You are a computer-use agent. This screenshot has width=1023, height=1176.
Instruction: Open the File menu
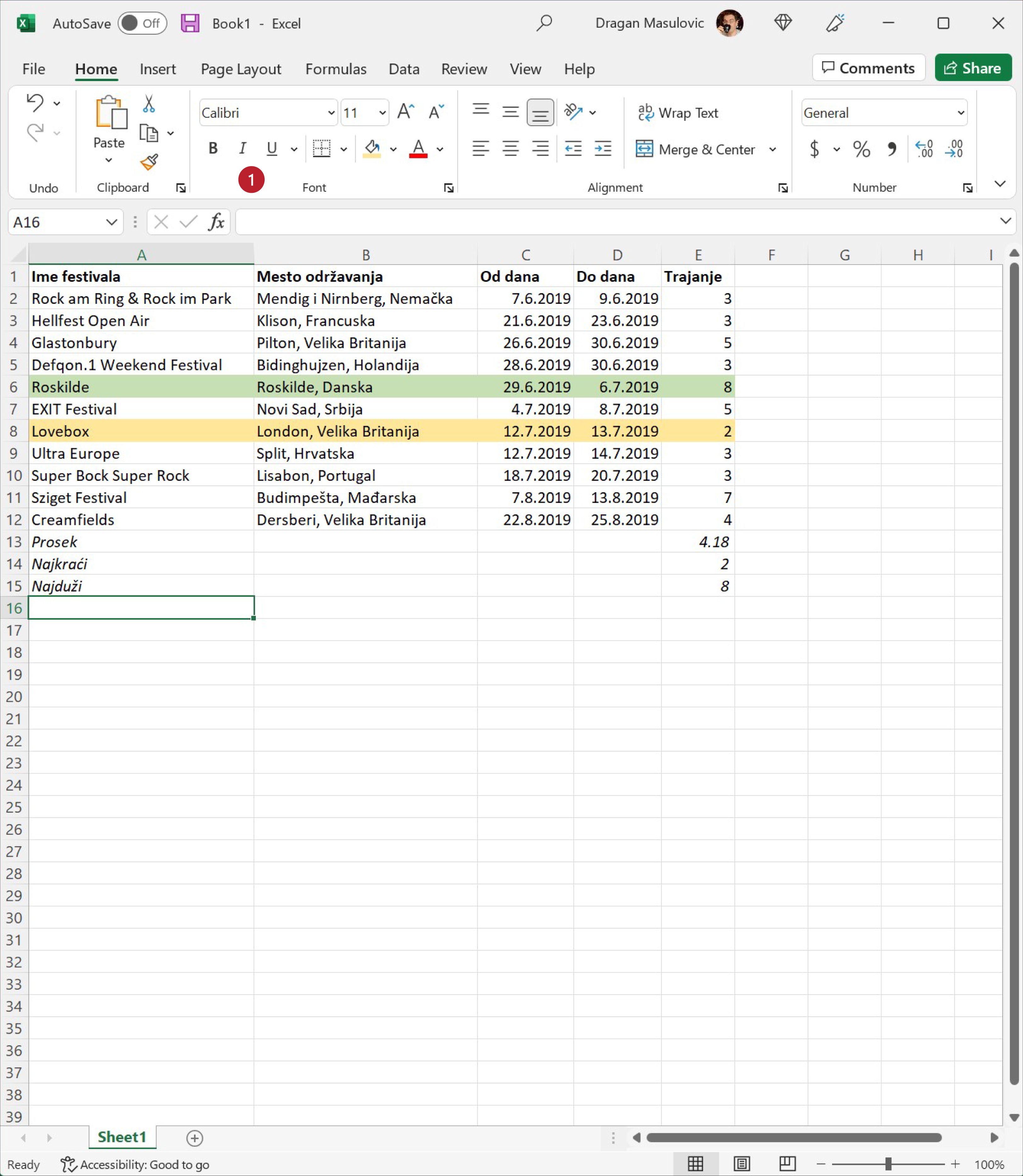coord(34,69)
